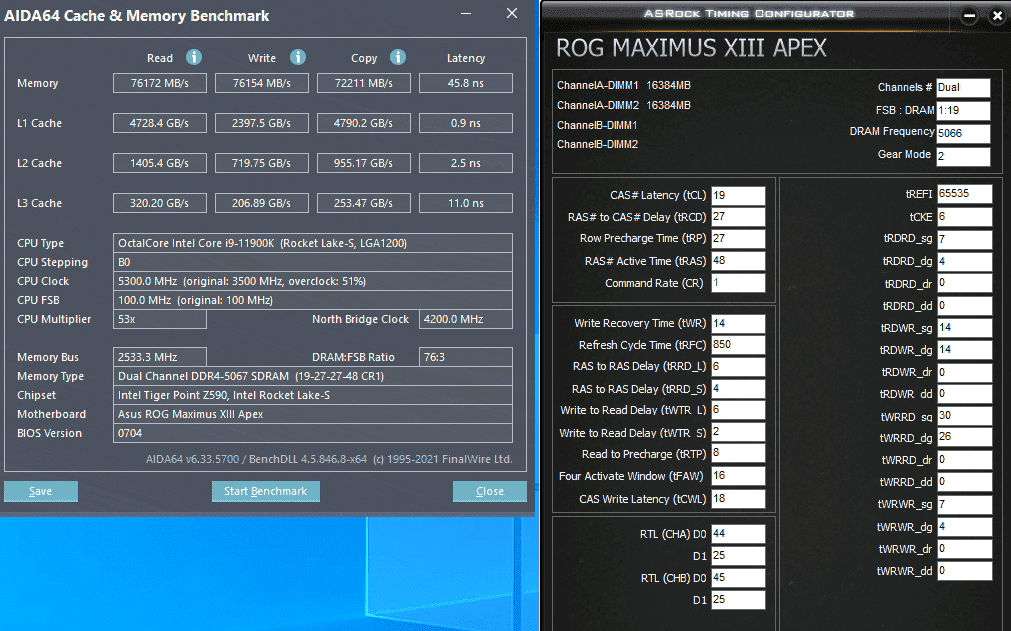Screen dimensions: 1011x631
Task: Click the CPU Type field showing i9-11900K
Action: tap(313, 243)
